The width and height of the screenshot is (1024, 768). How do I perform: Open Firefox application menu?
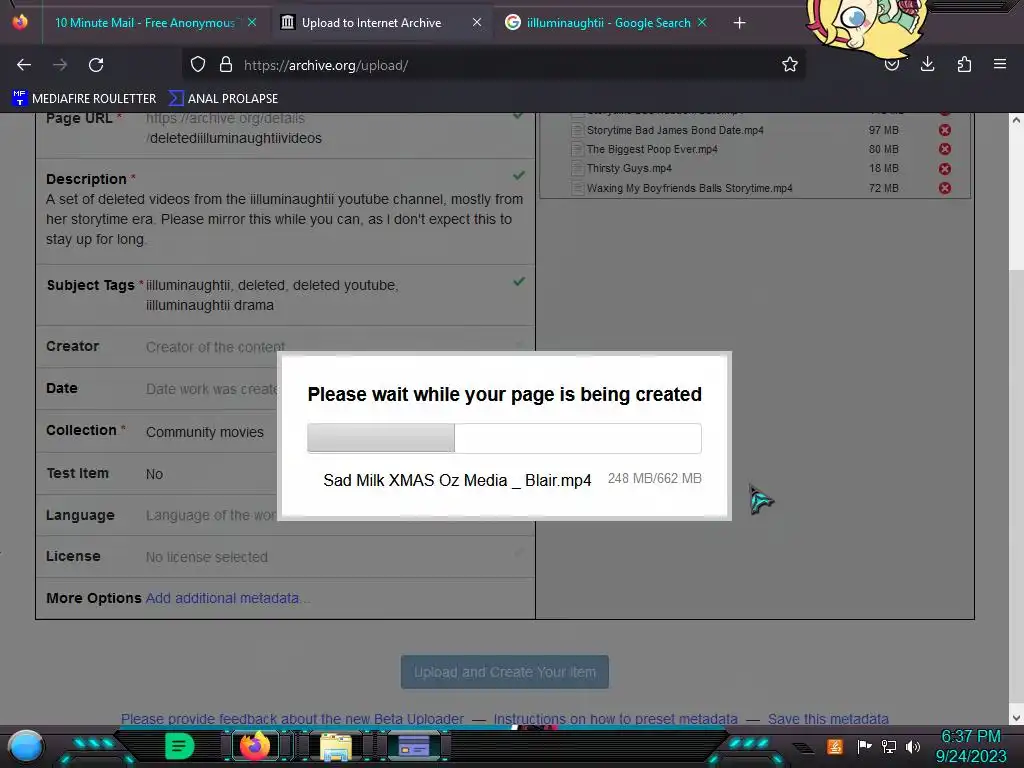tap(1000, 65)
